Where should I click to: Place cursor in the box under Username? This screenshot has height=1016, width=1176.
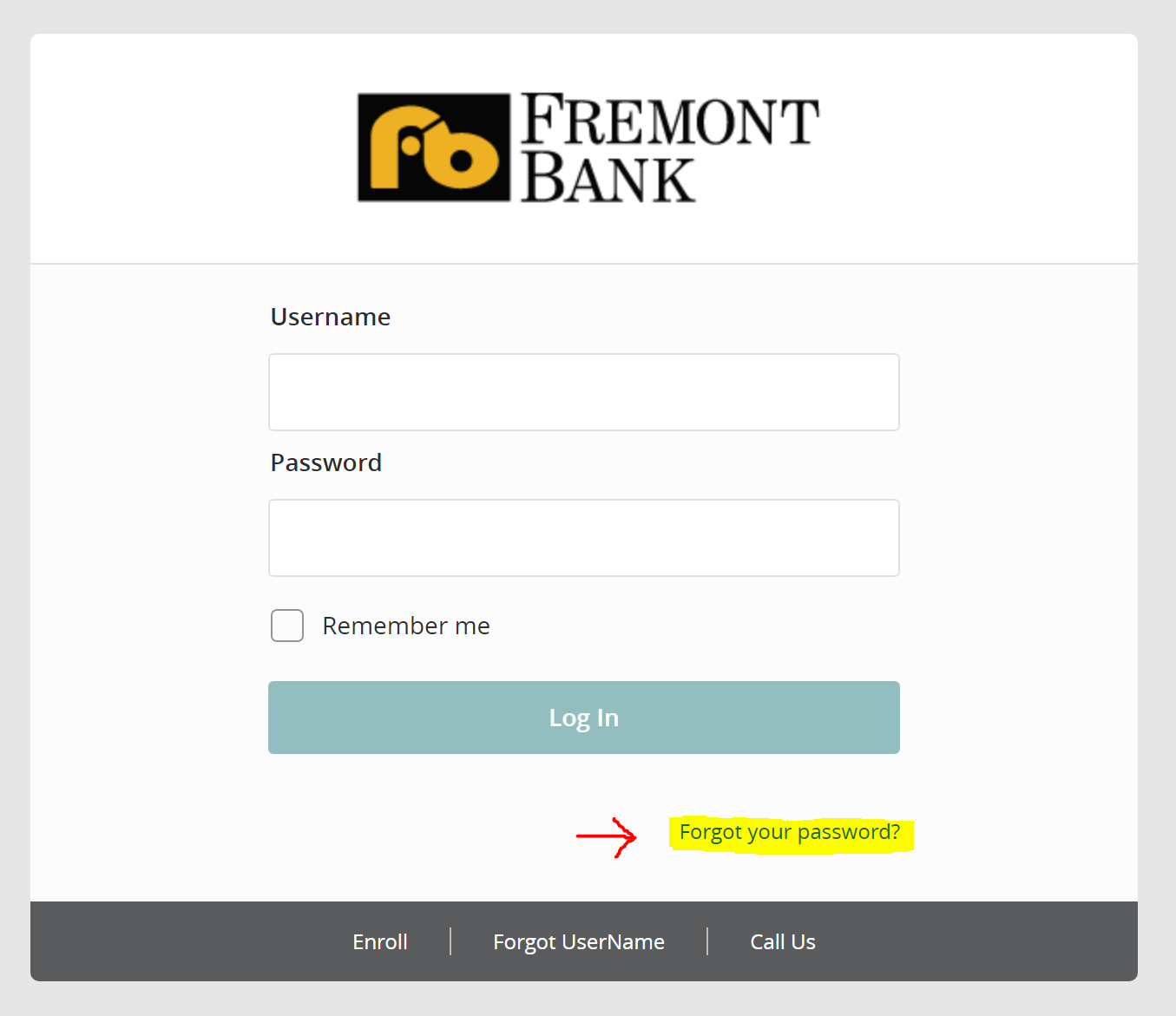[584, 392]
